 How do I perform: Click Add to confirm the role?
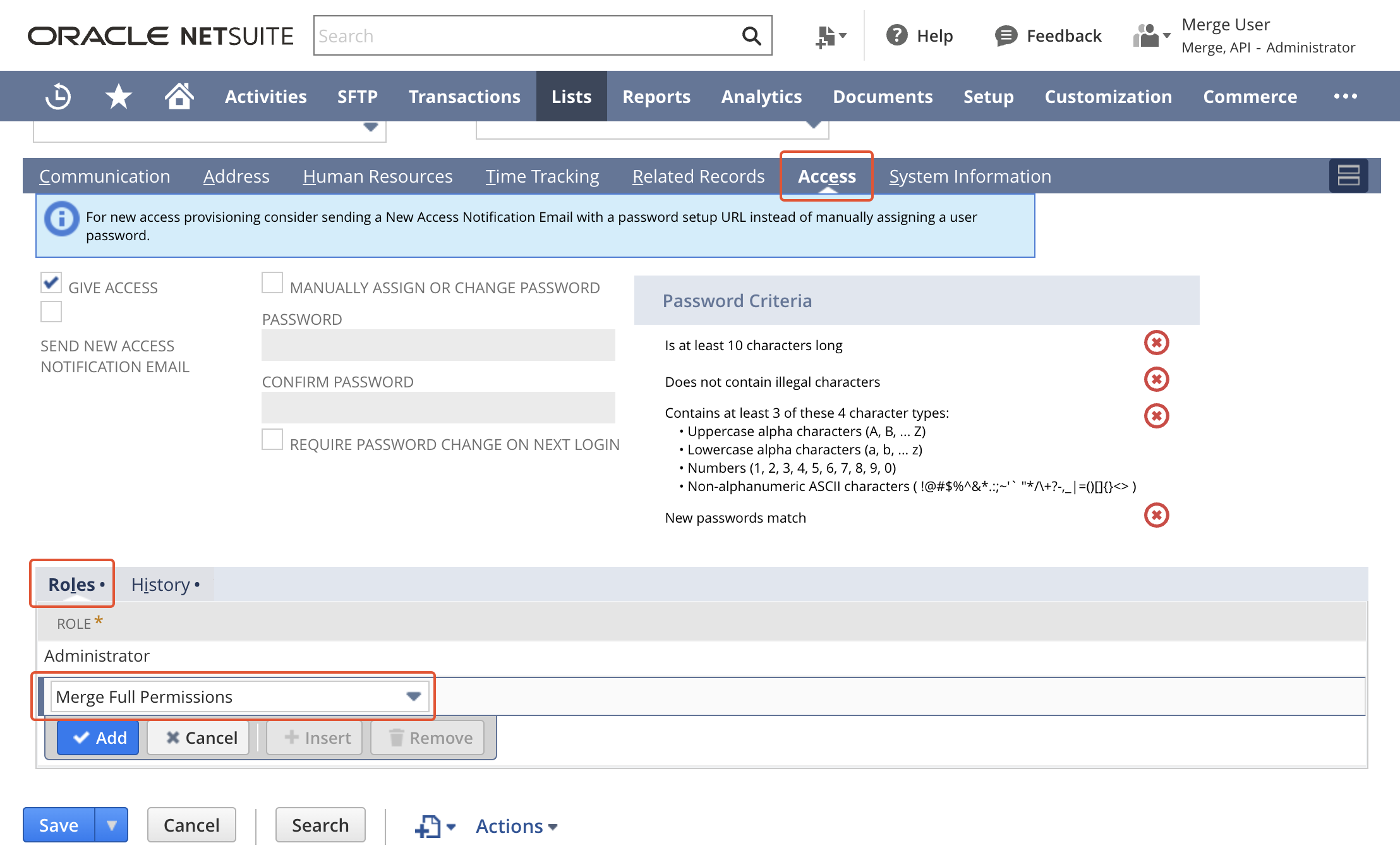98,737
